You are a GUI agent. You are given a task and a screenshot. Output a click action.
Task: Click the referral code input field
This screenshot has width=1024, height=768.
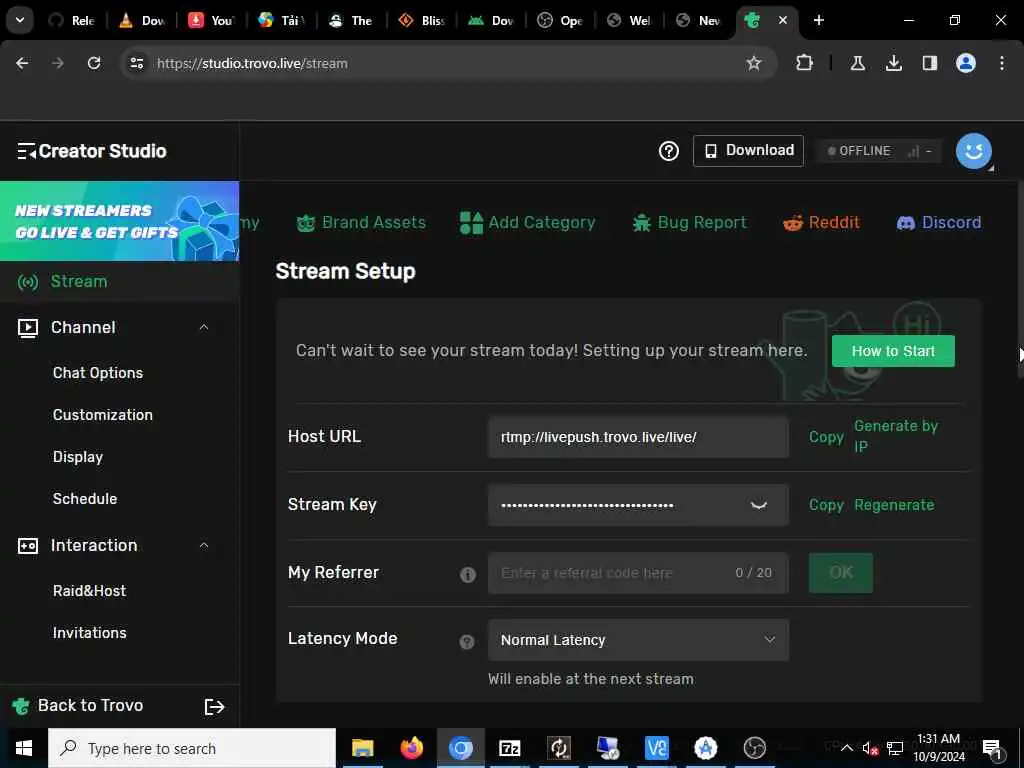(638, 573)
